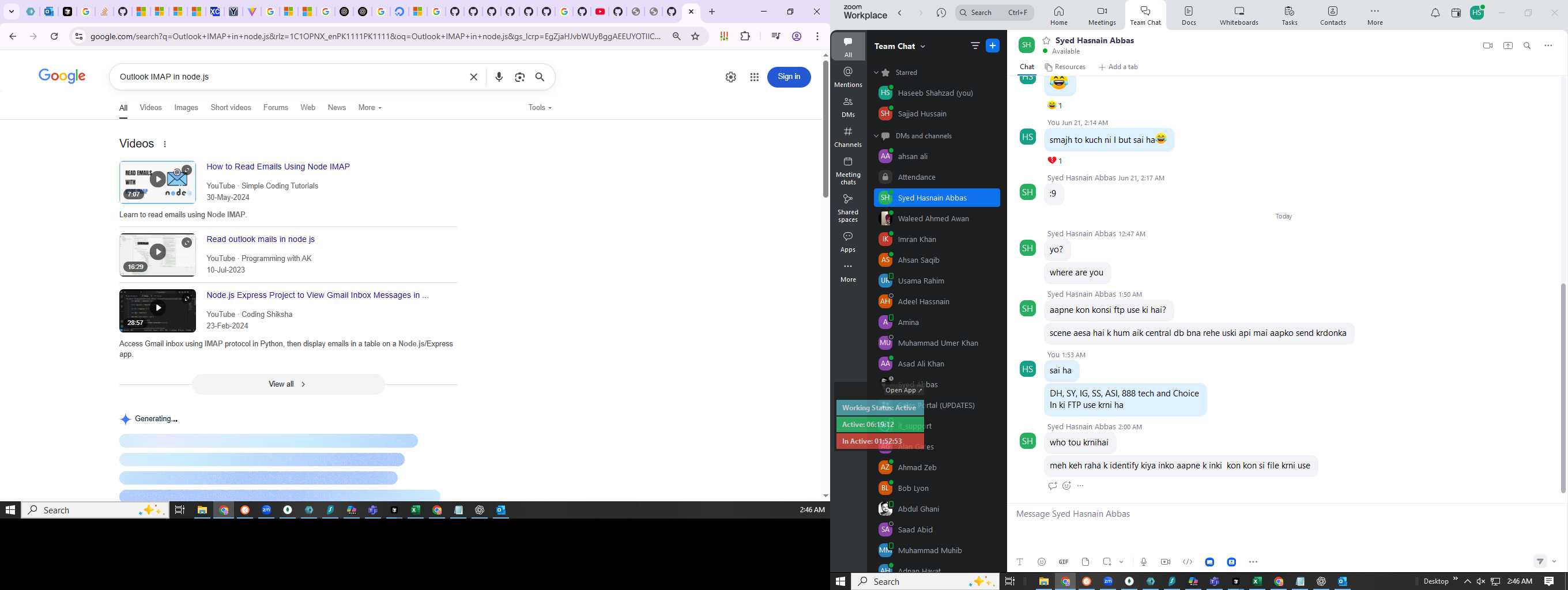Search by image with Google Lens icon

[520, 77]
